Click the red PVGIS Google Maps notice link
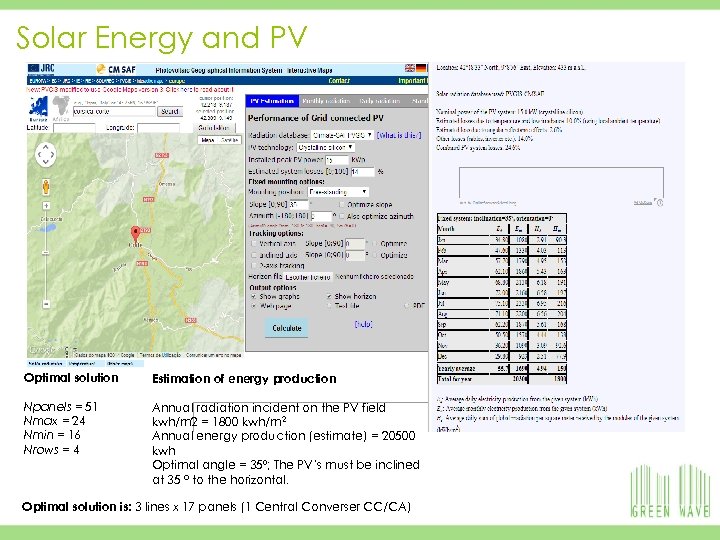Screen dimensions: 720x540 [x=130, y=90]
